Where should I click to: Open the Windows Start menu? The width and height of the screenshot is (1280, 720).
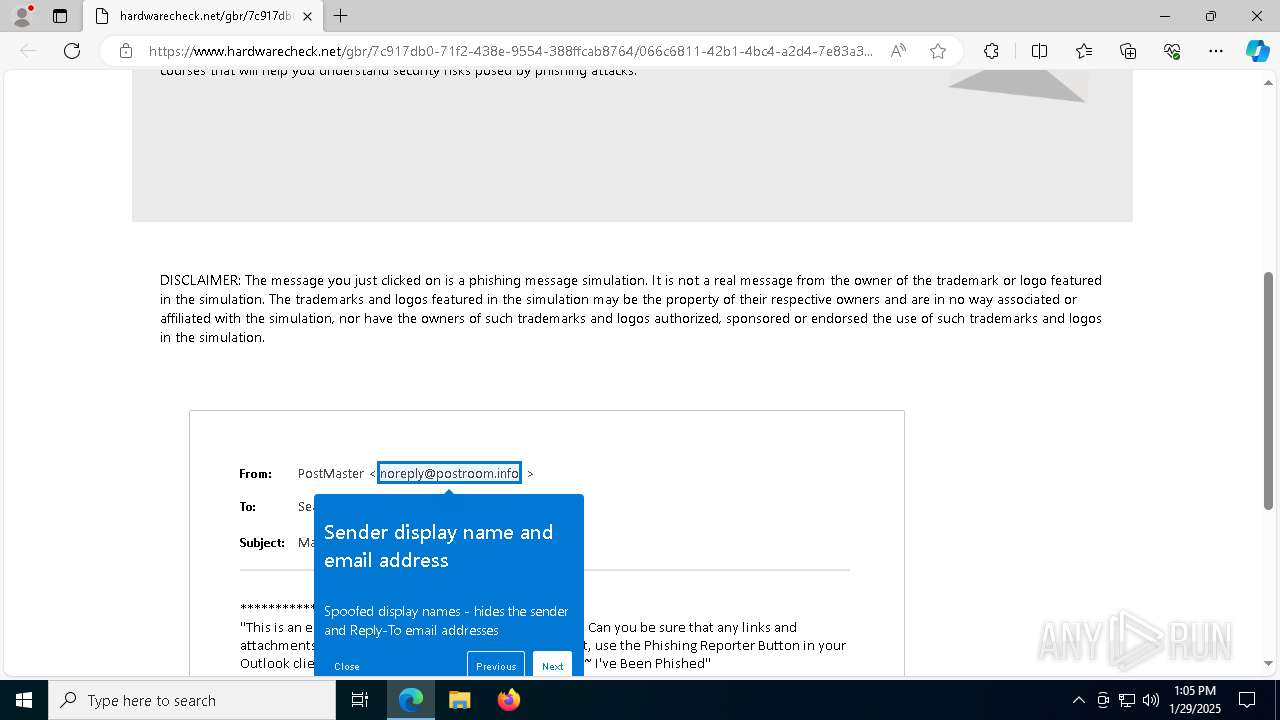[24, 700]
